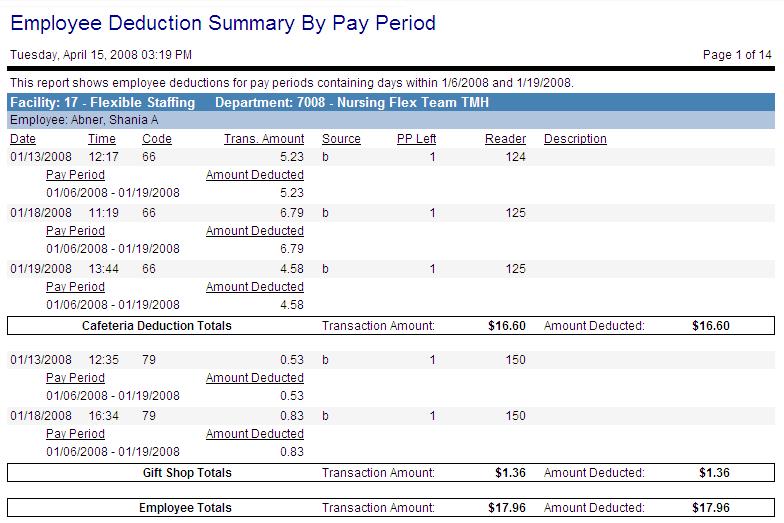784x523 pixels.
Task: Select the reader value 124
Action: pyautogui.click(x=515, y=157)
